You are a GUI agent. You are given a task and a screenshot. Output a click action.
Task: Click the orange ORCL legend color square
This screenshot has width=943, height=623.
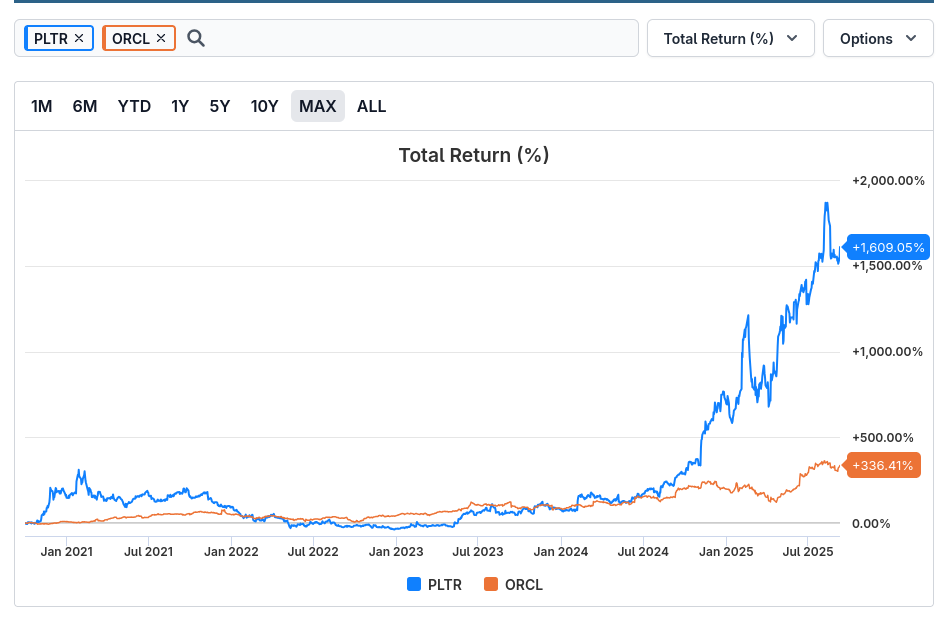click(x=491, y=584)
